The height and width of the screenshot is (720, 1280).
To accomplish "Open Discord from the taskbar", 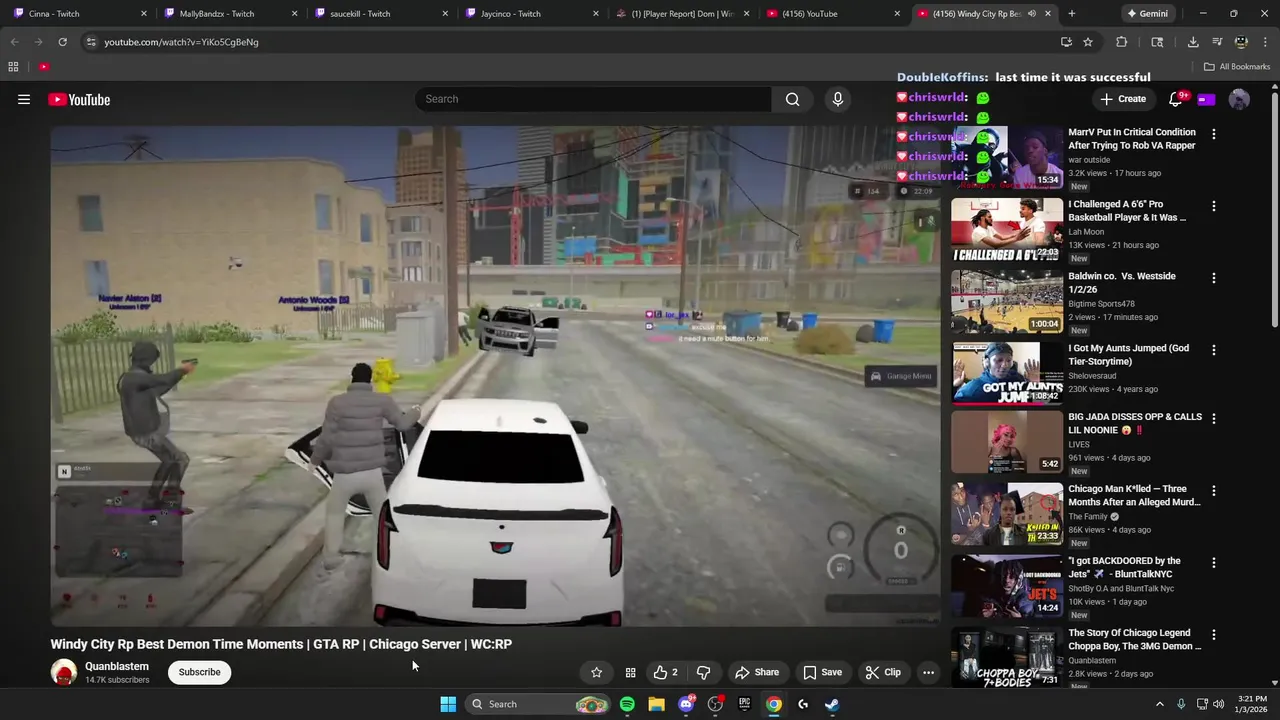I will (x=686, y=704).
